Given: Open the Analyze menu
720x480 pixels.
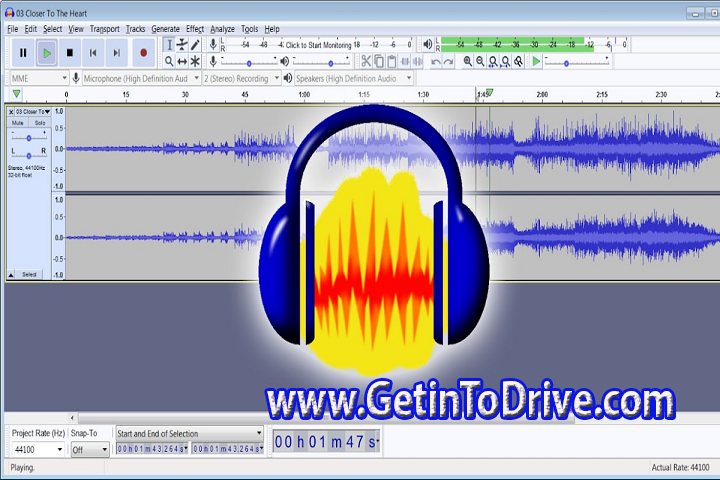Looking at the screenshot, I should pos(222,29).
